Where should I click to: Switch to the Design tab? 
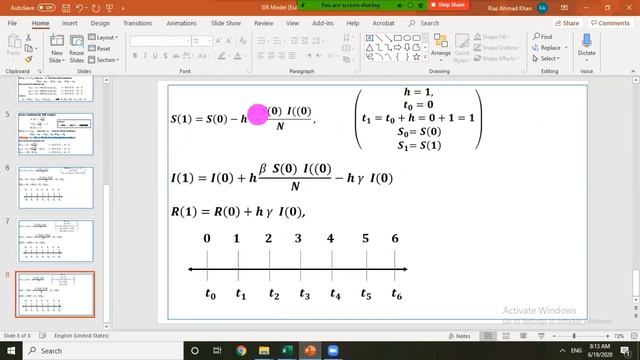pyautogui.click(x=100, y=23)
